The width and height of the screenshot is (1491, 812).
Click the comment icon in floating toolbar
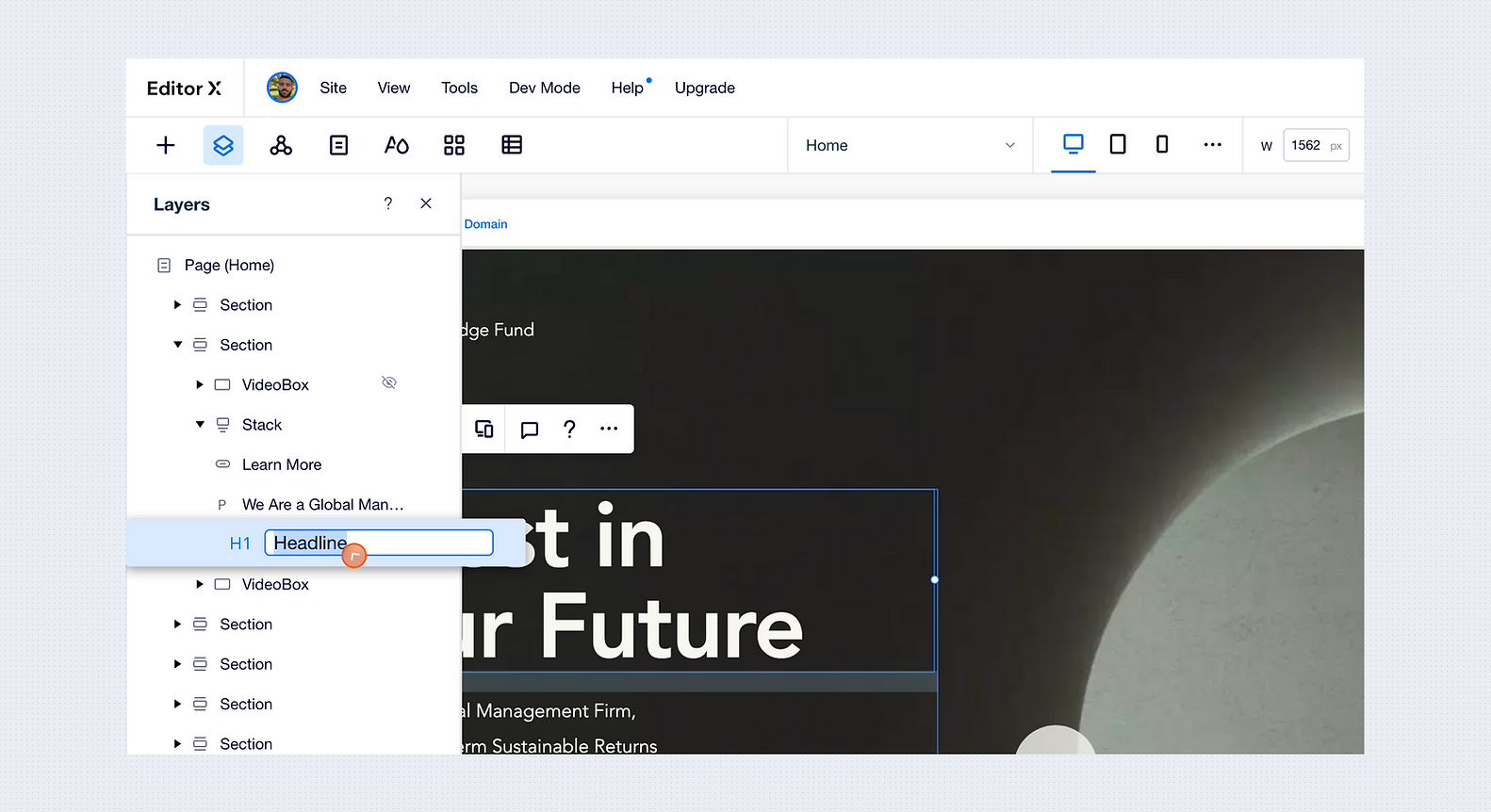[x=530, y=430]
